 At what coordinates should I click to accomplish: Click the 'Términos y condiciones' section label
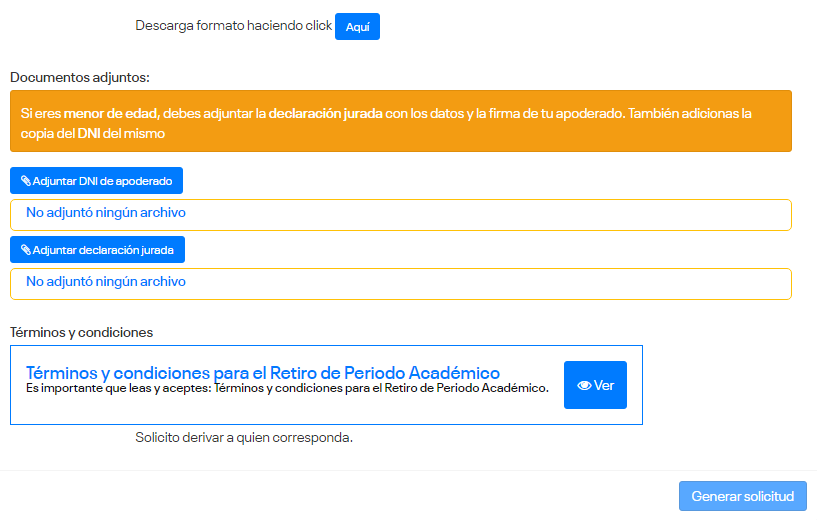click(81, 332)
